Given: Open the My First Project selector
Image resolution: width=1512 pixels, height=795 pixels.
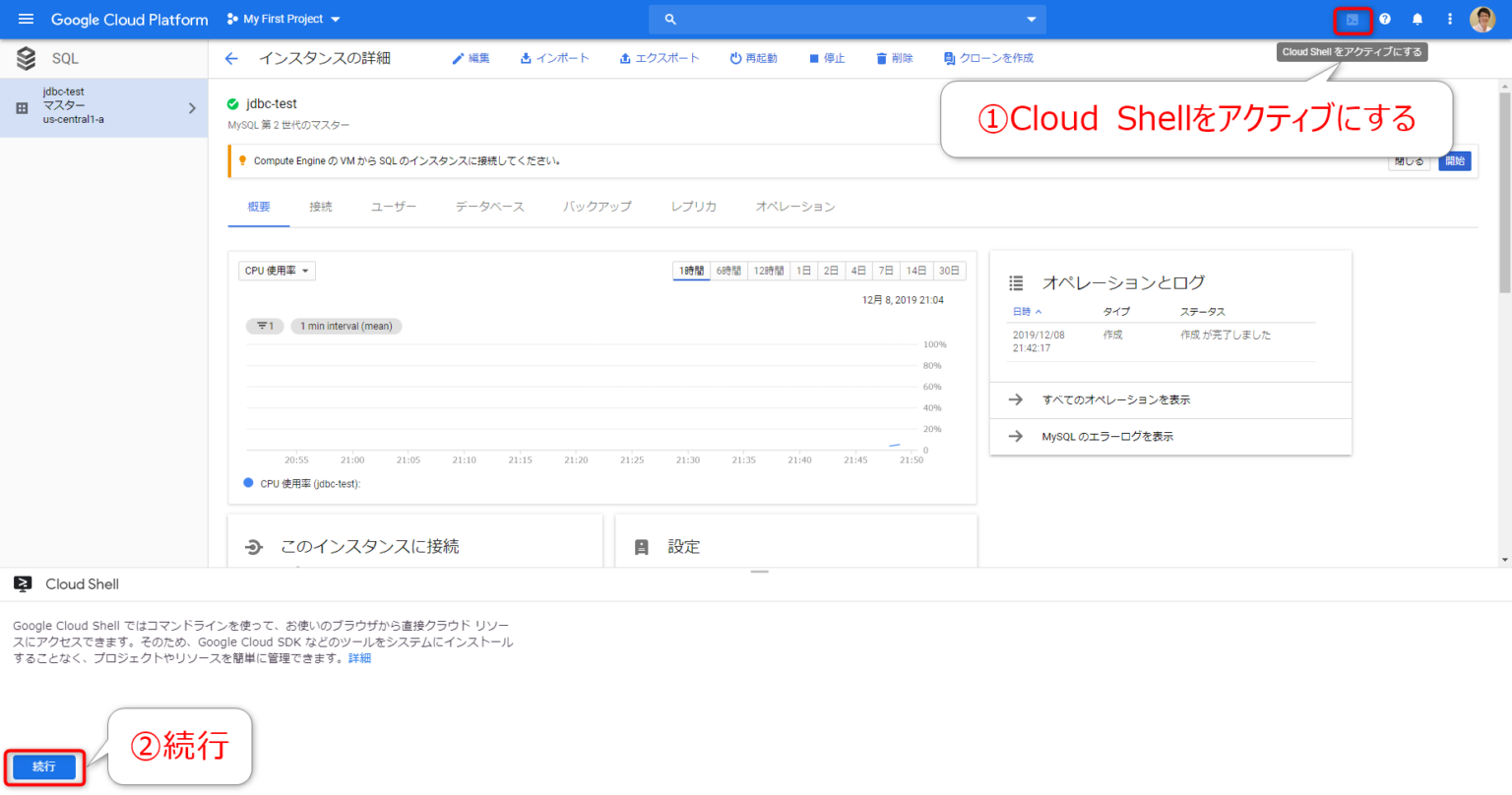Looking at the screenshot, I should coord(283,19).
